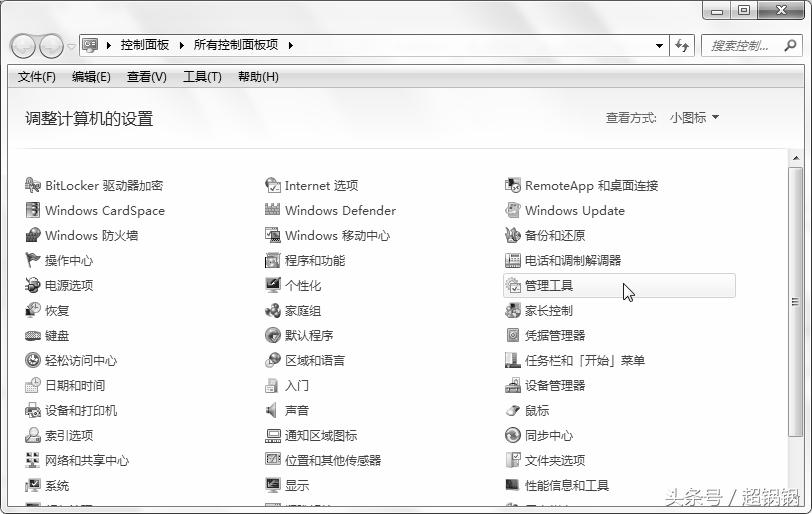812x514 pixels.
Task: Open the recent pages dropdown beside Forward
Action: [71, 46]
